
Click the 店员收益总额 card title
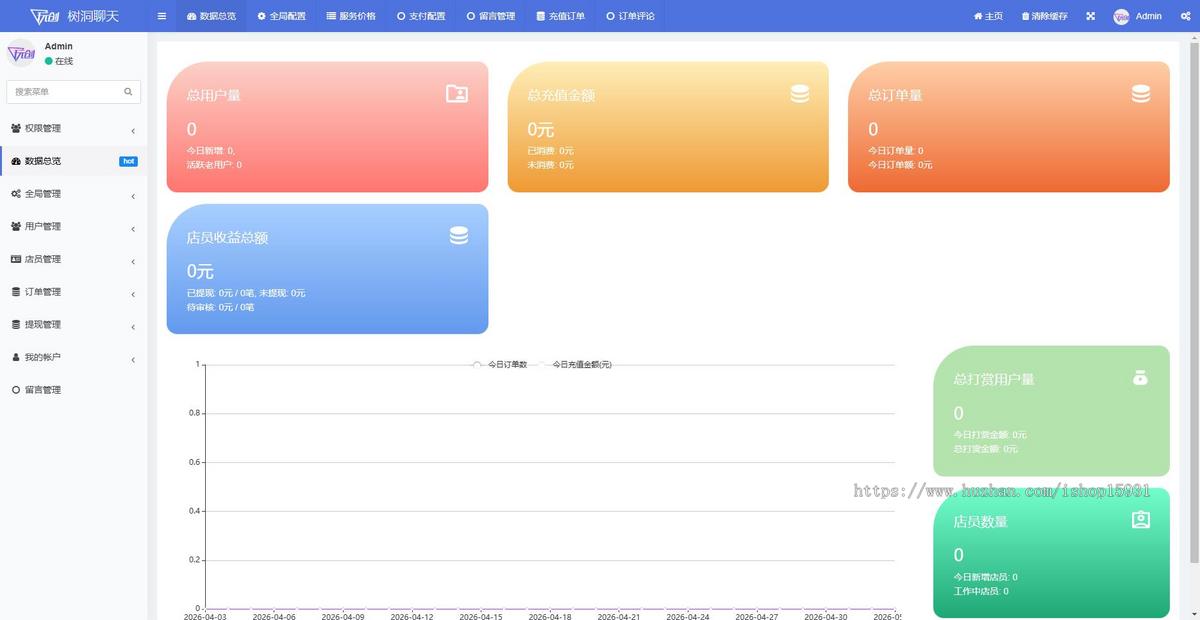(x=227, y=238)
